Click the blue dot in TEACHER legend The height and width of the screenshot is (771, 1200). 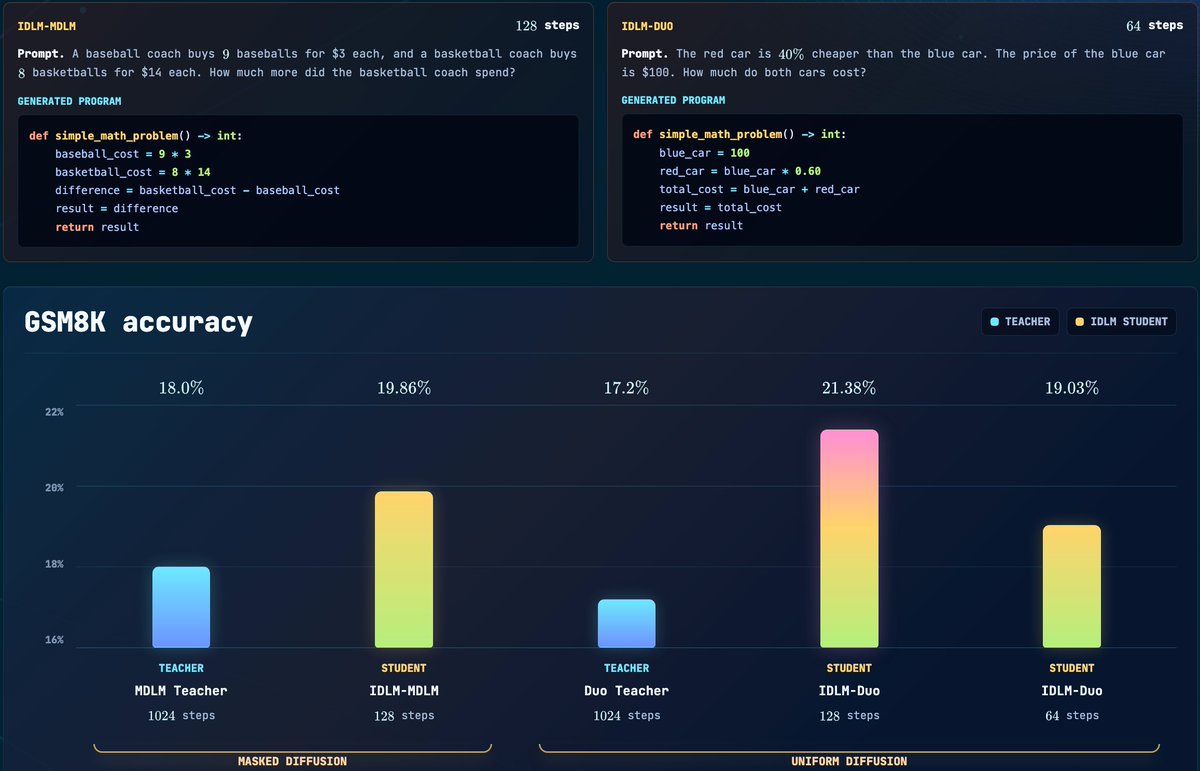994,322
